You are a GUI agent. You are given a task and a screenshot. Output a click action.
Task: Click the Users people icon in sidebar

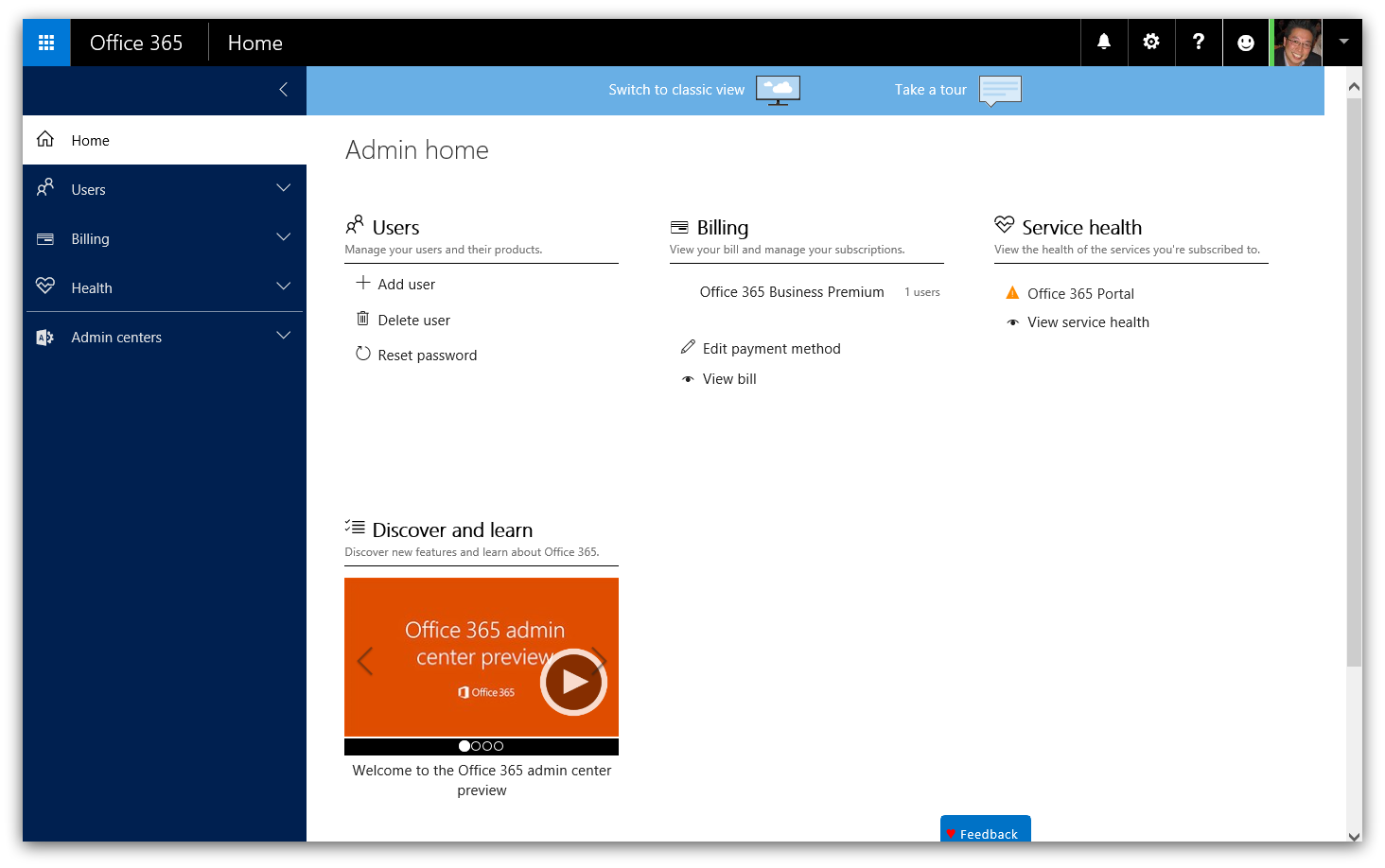click(x=45, y=187)
